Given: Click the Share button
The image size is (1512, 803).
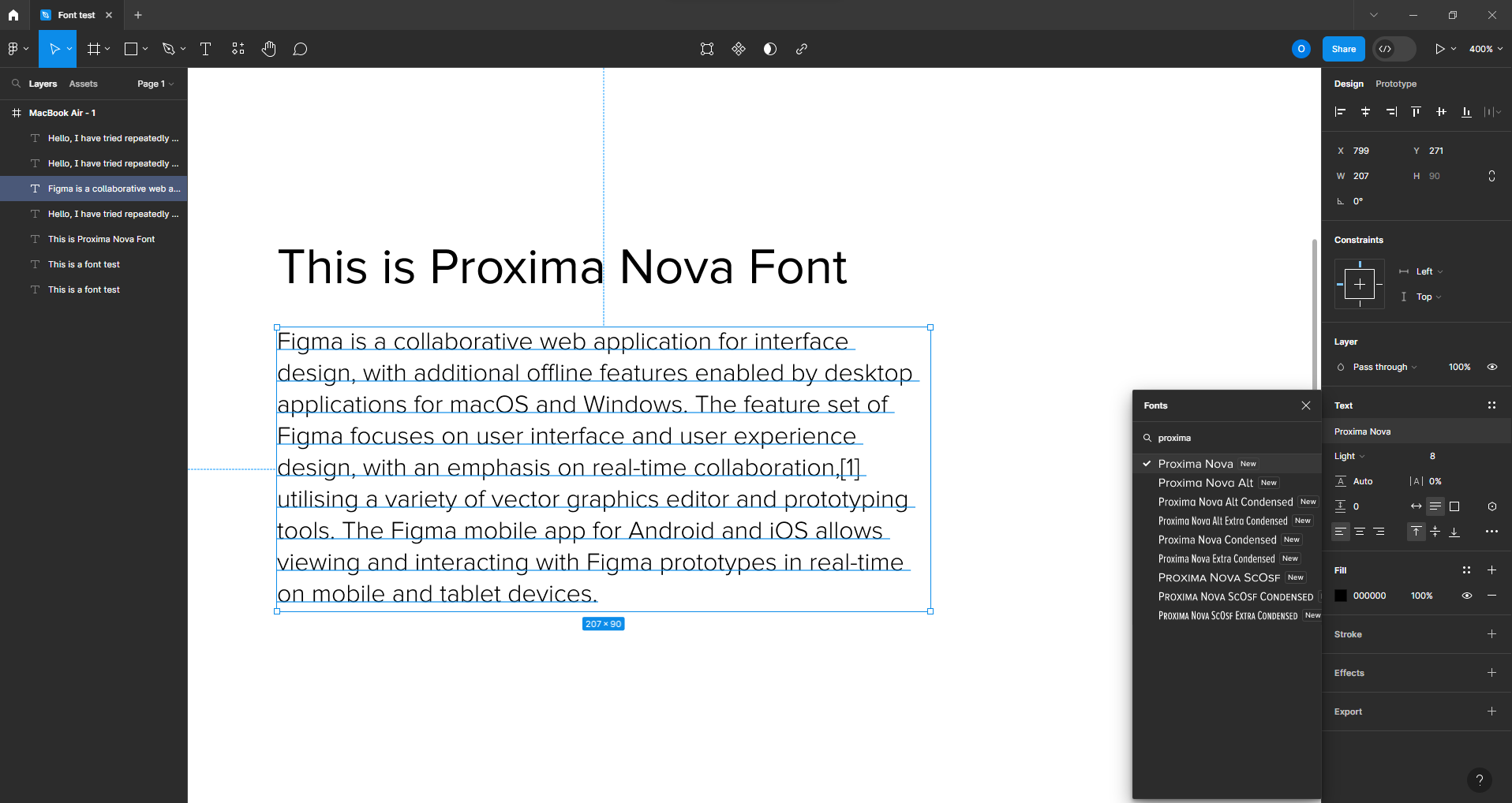Looking at the screenshot, I should 1343,49.
